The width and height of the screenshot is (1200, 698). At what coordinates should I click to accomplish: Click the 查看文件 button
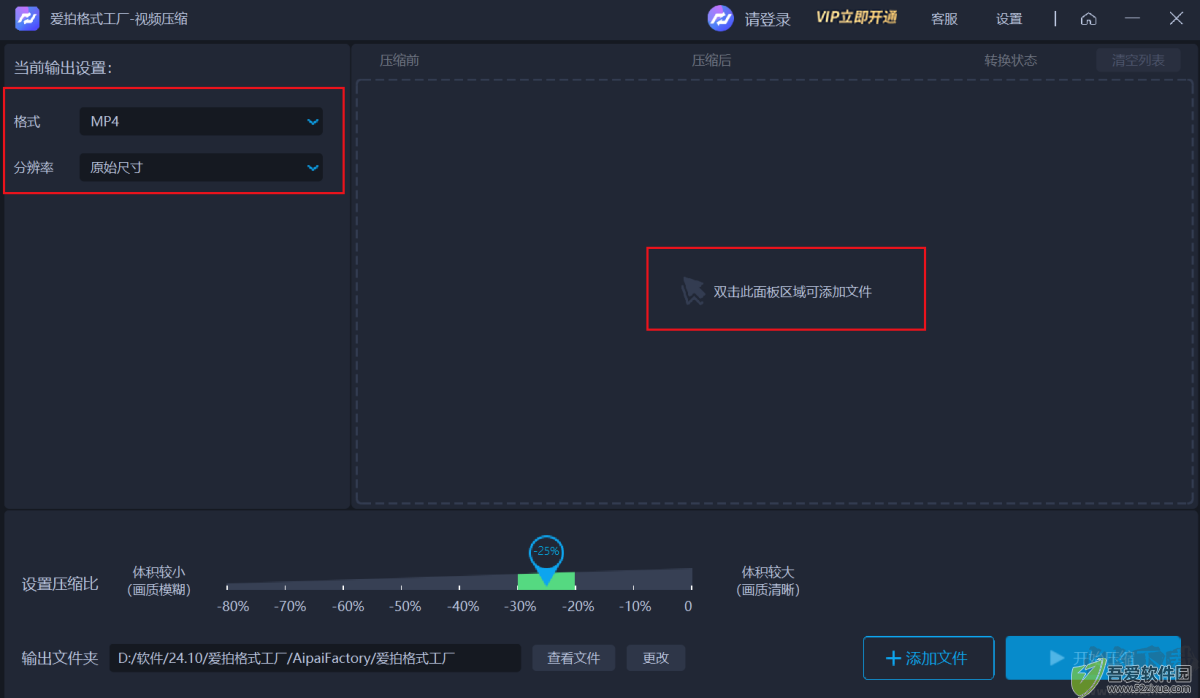(573, 657)
